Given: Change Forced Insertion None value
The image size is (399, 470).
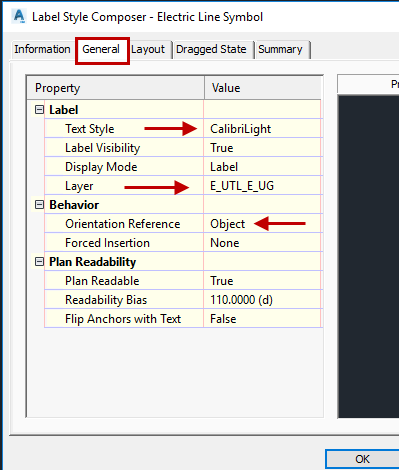Looking at the screenshot, I should 262,243.
